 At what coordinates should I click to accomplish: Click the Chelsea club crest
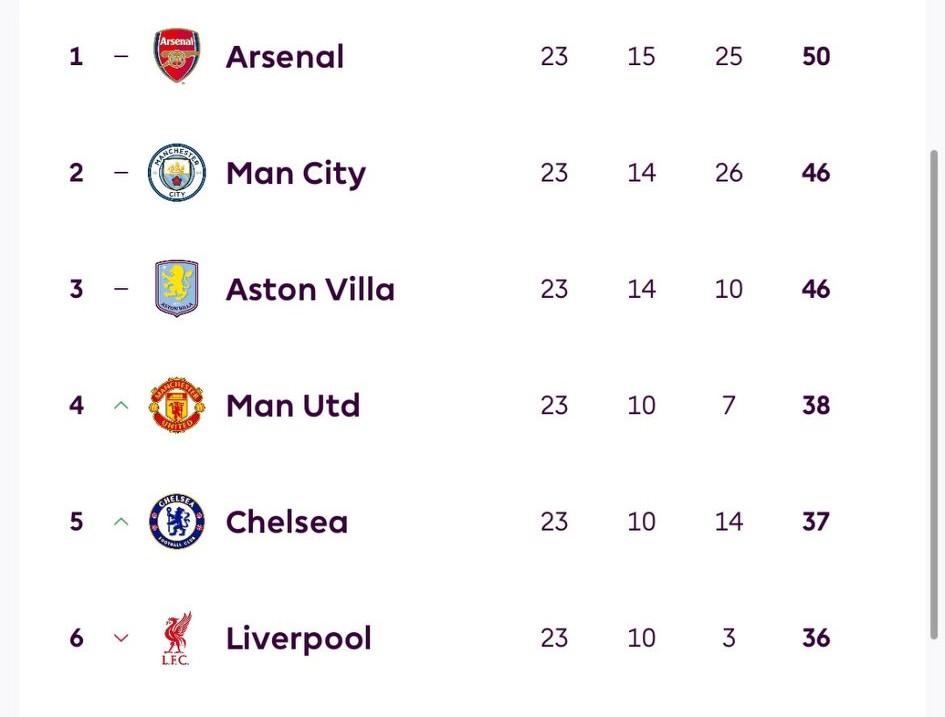pyautogui.click(x=177, y=521)
